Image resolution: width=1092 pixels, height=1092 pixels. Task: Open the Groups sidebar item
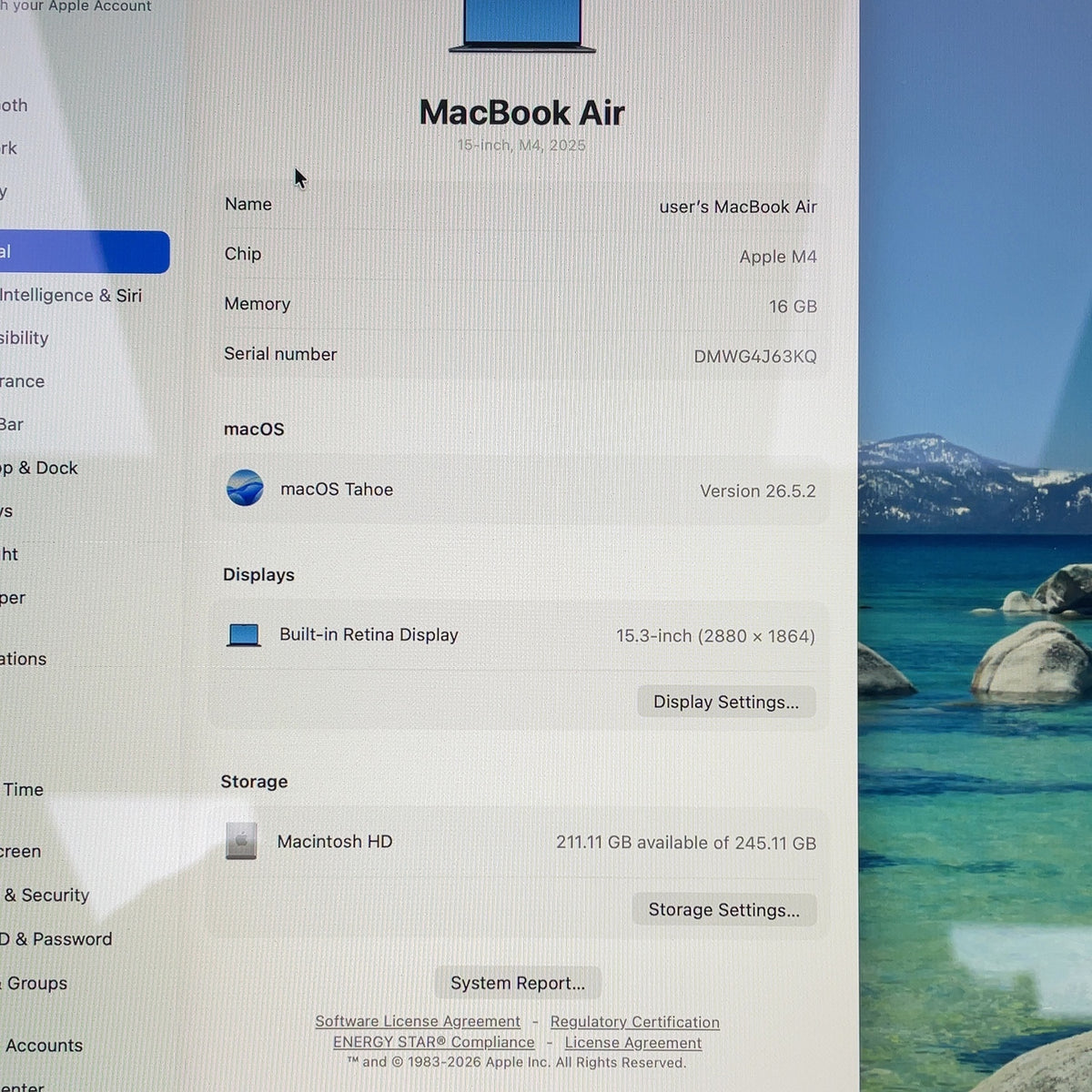(35, 984)
